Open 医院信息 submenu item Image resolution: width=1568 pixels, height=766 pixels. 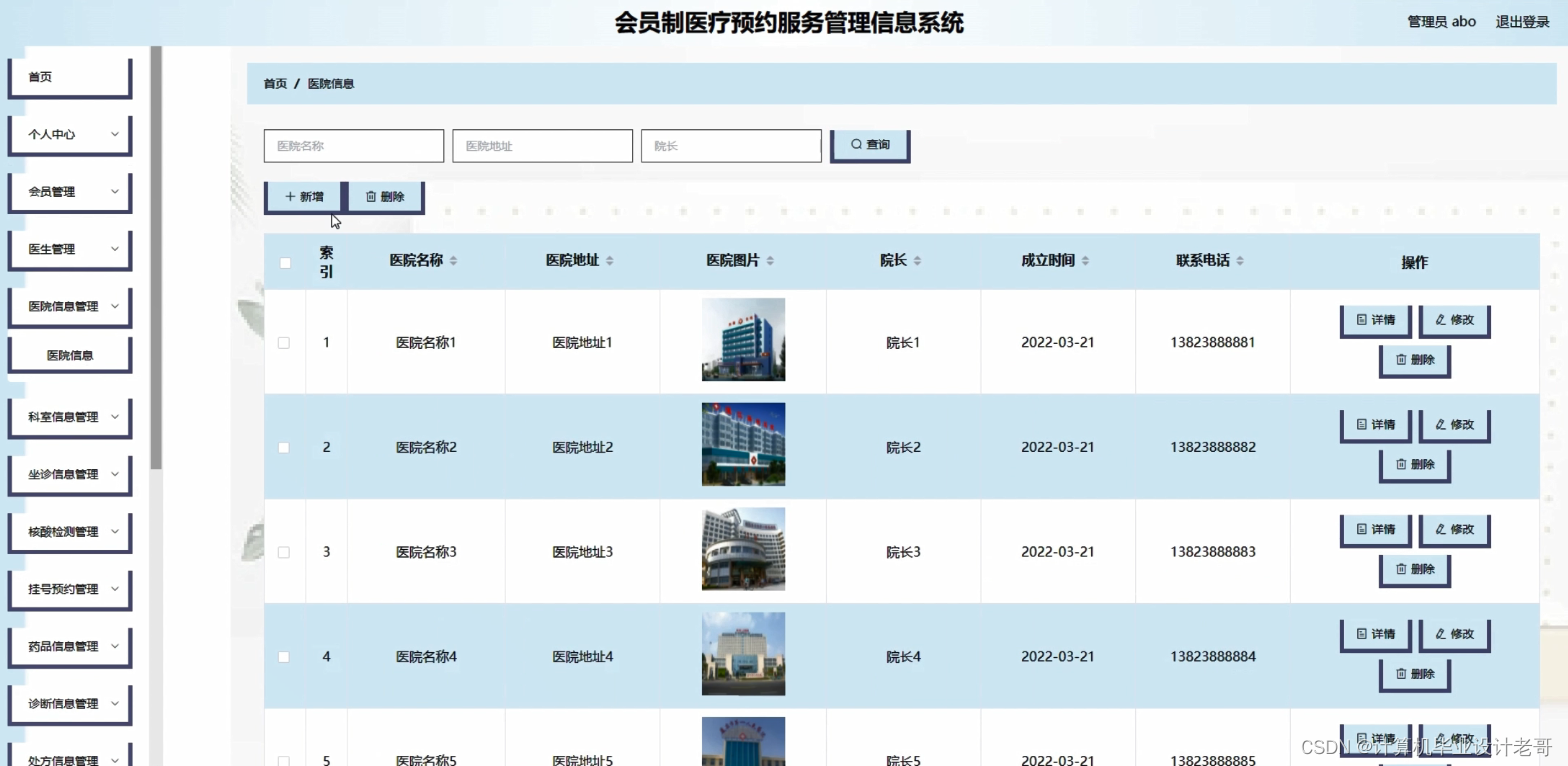pos(70,355)
